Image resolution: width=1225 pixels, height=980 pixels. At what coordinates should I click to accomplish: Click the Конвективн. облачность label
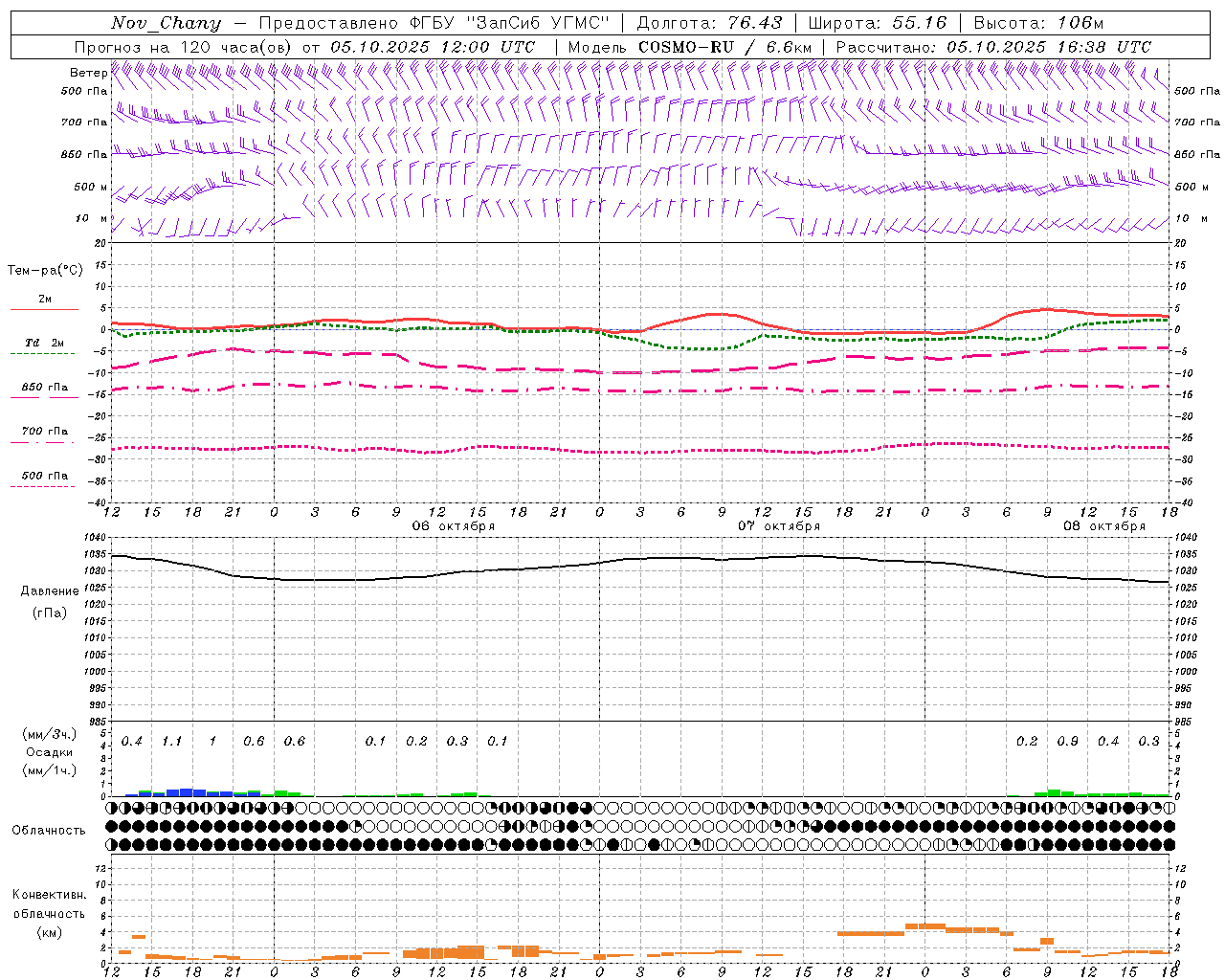point(49,904)
